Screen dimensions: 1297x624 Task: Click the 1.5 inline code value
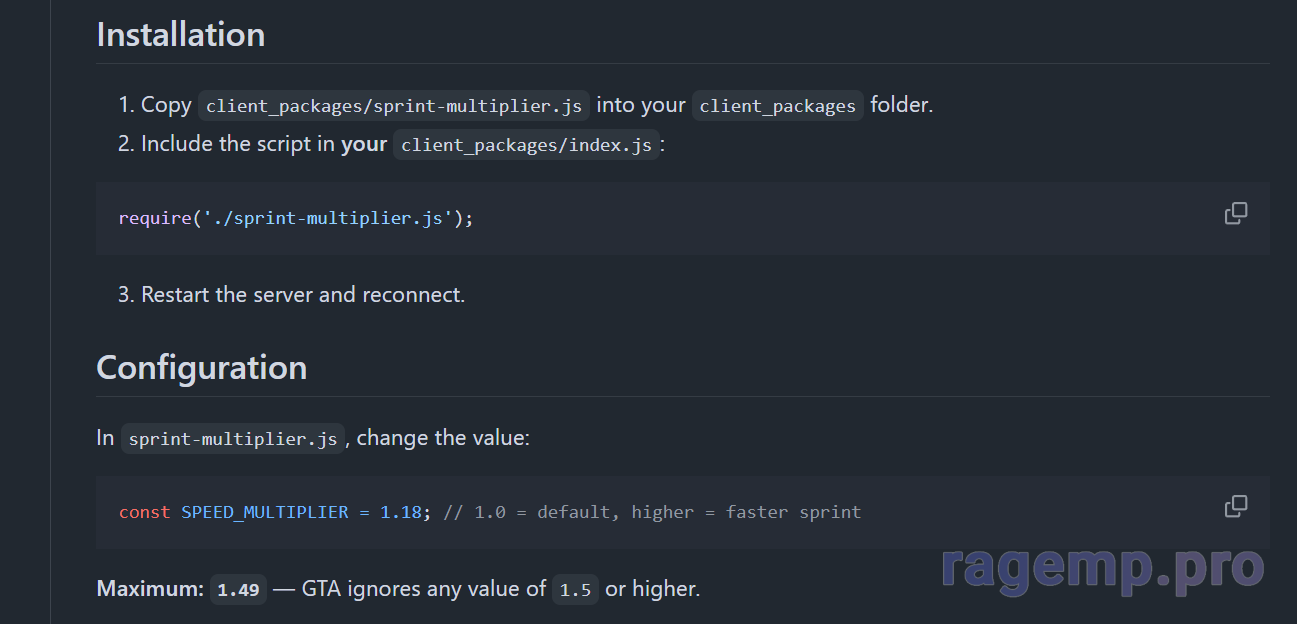pos(575,590)
